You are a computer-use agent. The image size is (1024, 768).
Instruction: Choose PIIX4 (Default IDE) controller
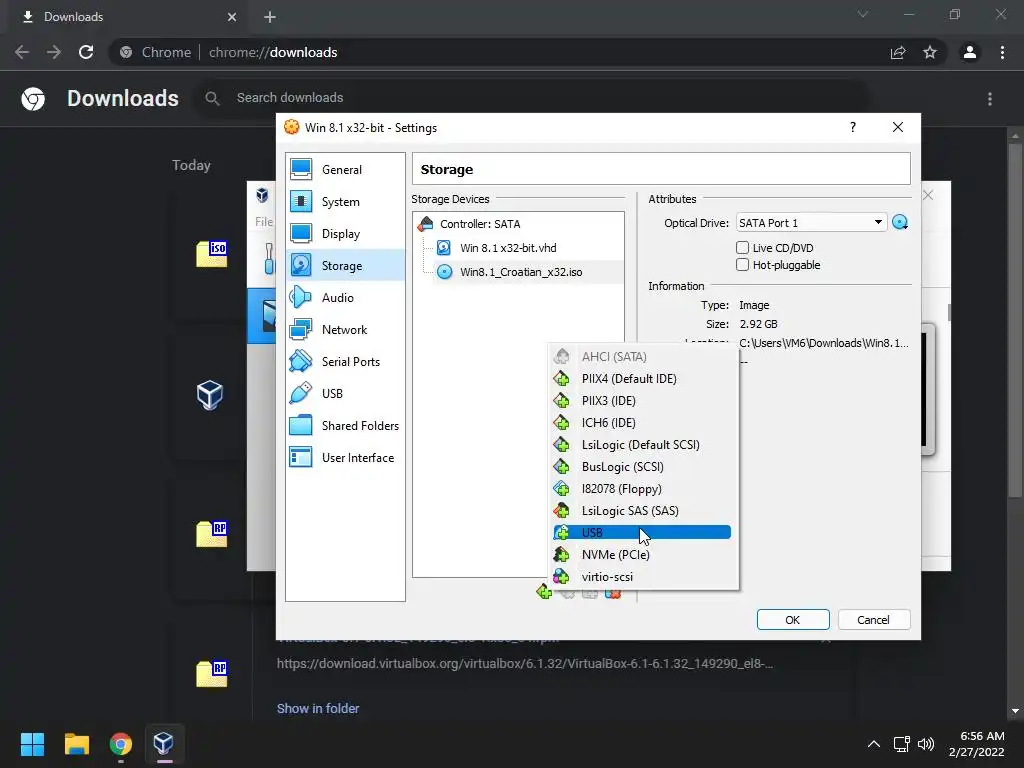[643, 379]
